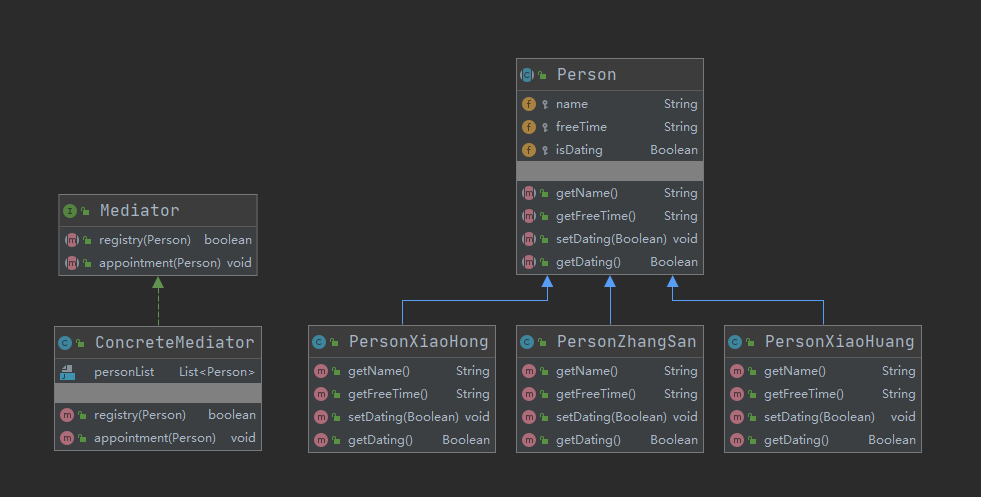Click the method icon of Person's getDating()
Image resolution: width=981 pixels, height=497 pixels.
pyautogui.click(x=529, y=262)
